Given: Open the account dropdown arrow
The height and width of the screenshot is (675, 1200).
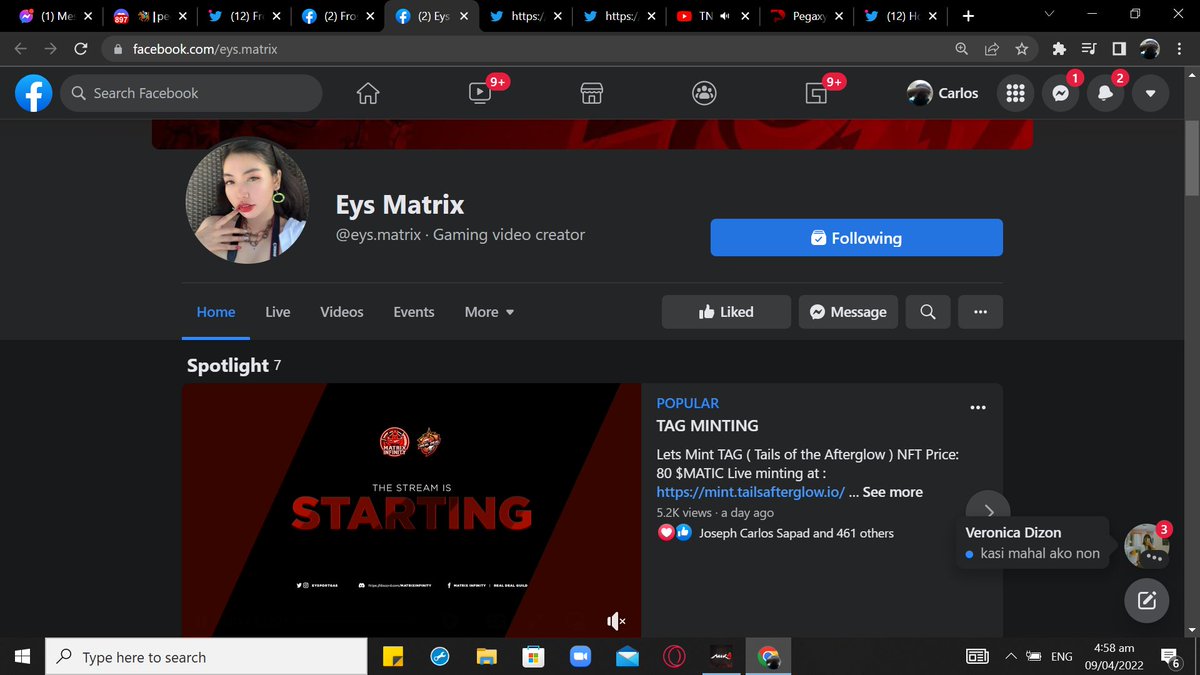Looking at the screenshot, I should pyautogui.click(x=1150, y=93).
